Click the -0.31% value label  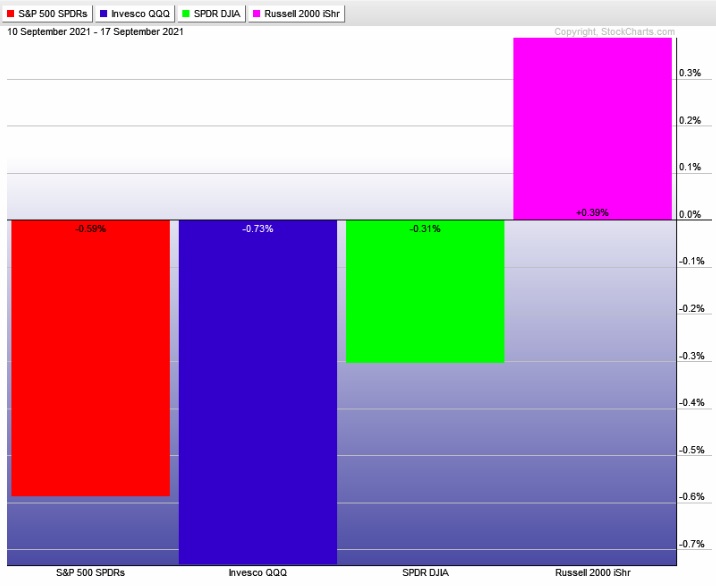(425, 229)
